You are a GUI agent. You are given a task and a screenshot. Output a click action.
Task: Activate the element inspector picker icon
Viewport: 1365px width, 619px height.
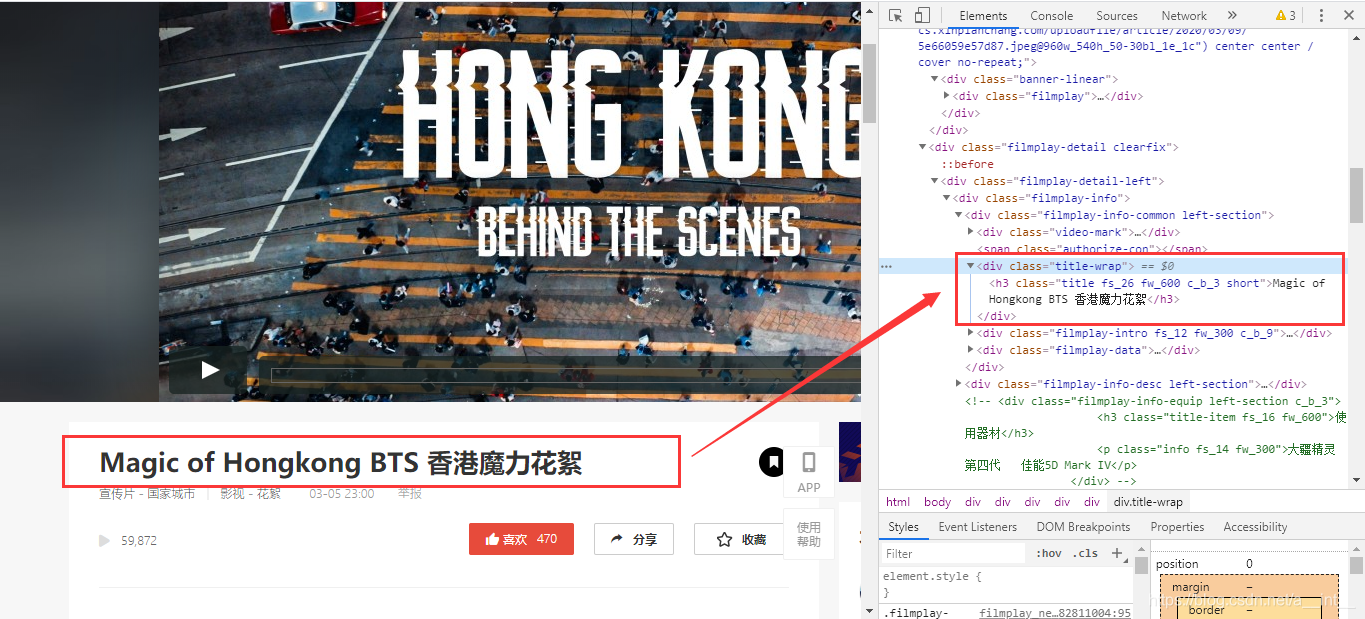[x=896, y=15]
